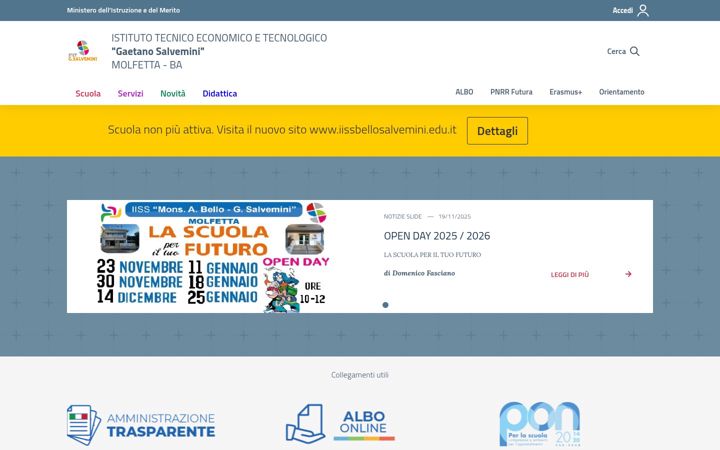The image size is (720, 450).
Task: Click the Cerca search label
Action: [616, 51]
